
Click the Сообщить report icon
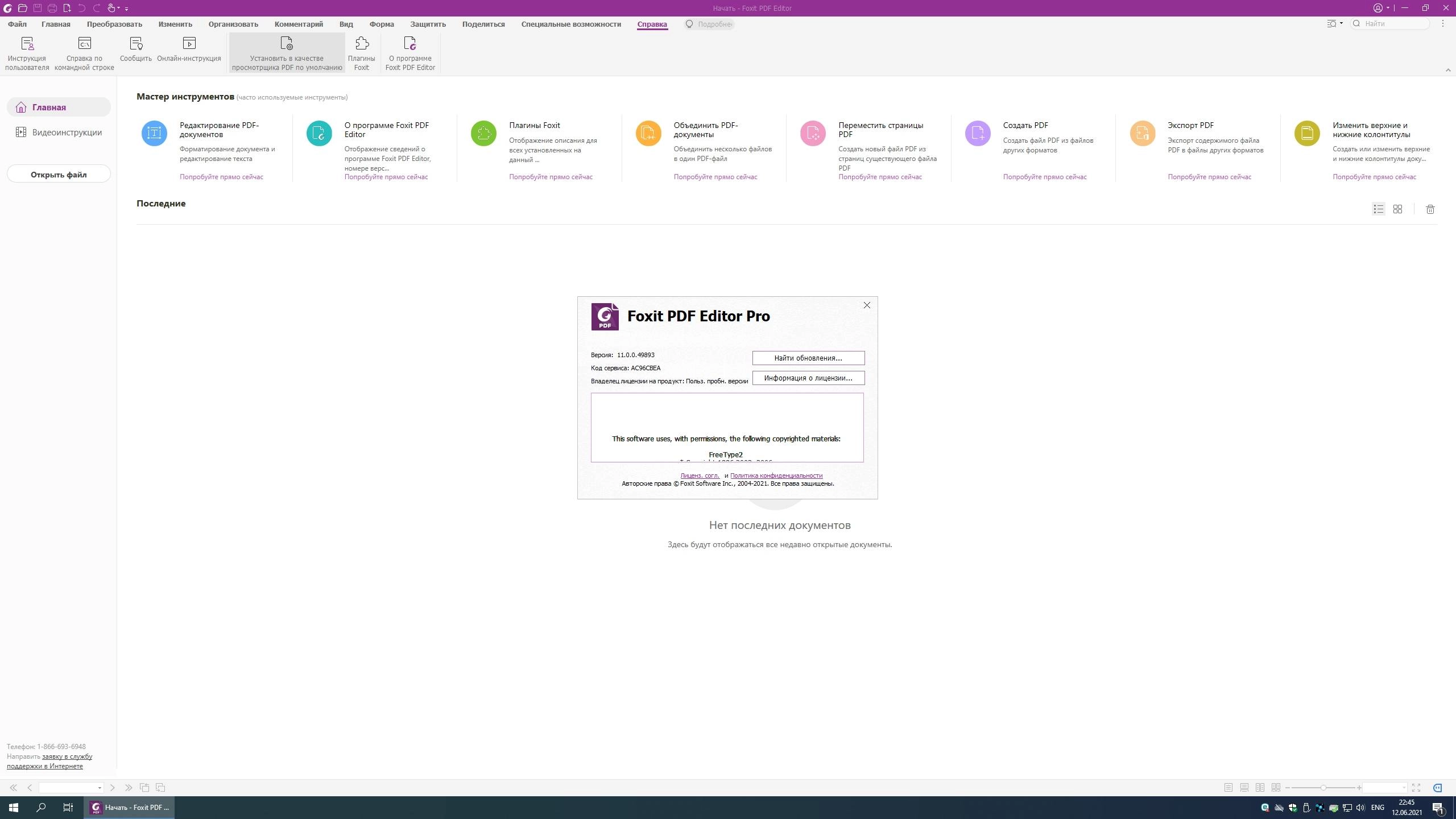[136, 49]
